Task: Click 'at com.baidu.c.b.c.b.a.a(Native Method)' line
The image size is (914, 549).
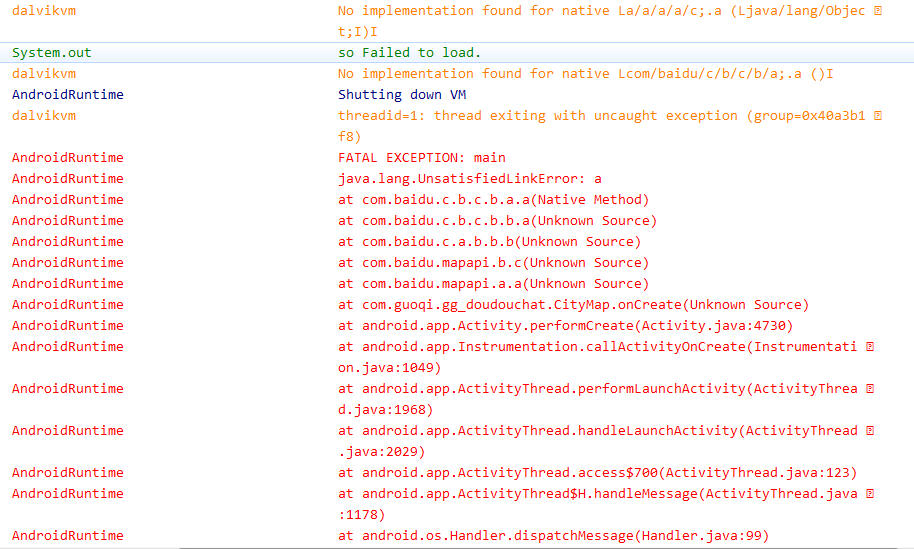Action: (x=493, y=199)
